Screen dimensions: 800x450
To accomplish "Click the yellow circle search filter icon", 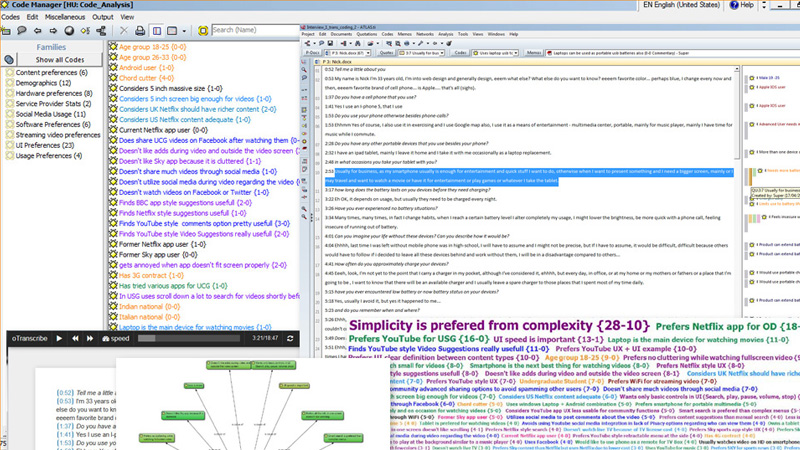I will pos(203,31).
